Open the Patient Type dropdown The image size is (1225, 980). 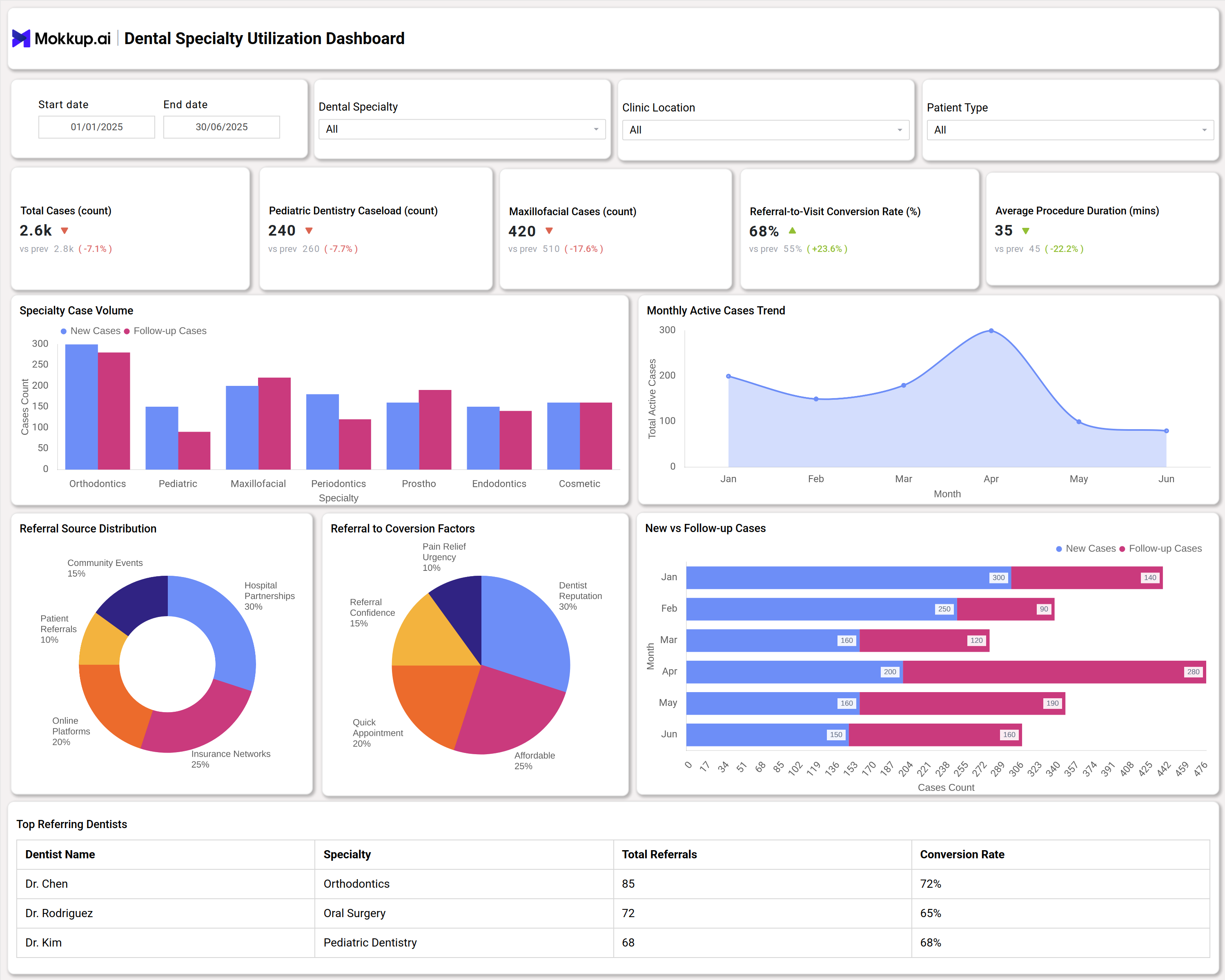click(1070, 130)
